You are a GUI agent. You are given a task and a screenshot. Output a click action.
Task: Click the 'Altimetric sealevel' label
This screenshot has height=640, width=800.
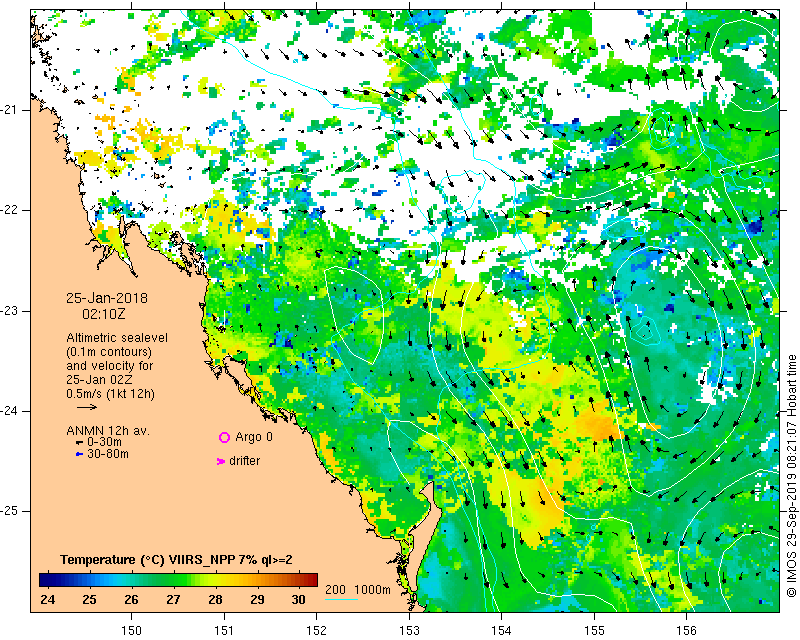point(117,338)
